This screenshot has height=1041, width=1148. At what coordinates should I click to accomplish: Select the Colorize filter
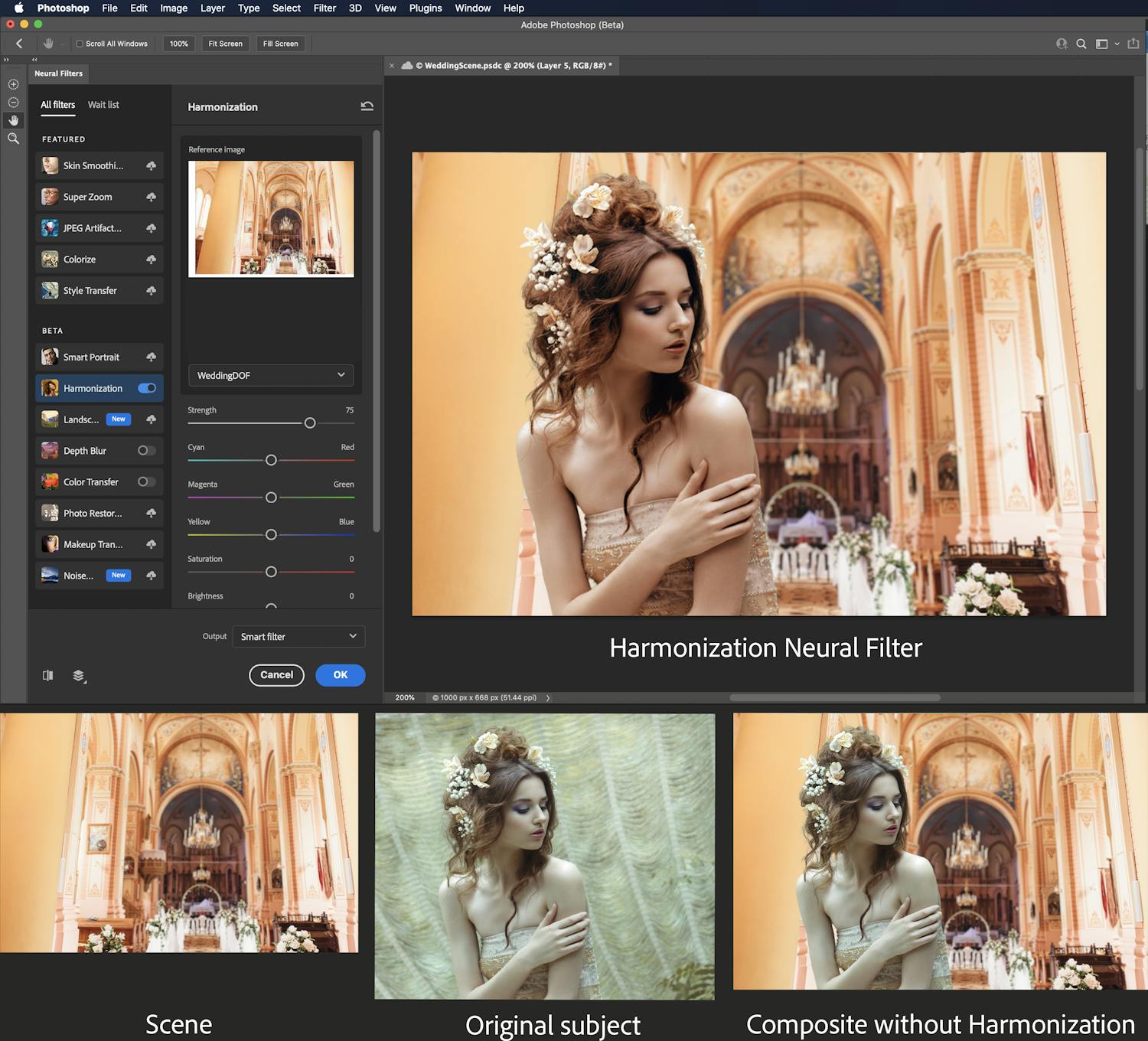coord(50,259)
